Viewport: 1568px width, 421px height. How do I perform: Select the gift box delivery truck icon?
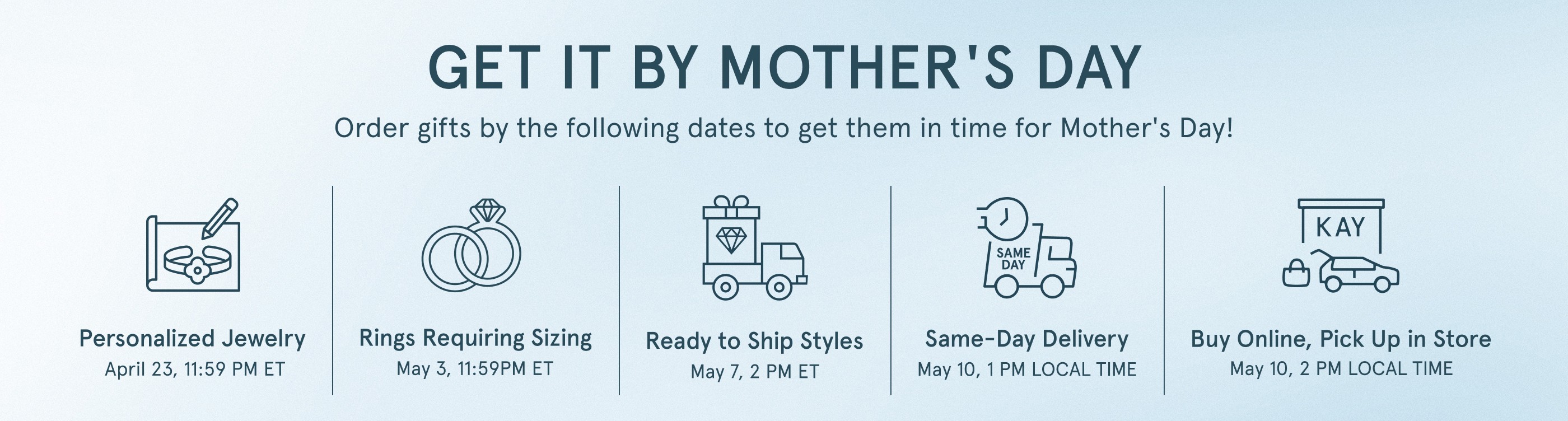pyautogui.click(x=754, y=247)
